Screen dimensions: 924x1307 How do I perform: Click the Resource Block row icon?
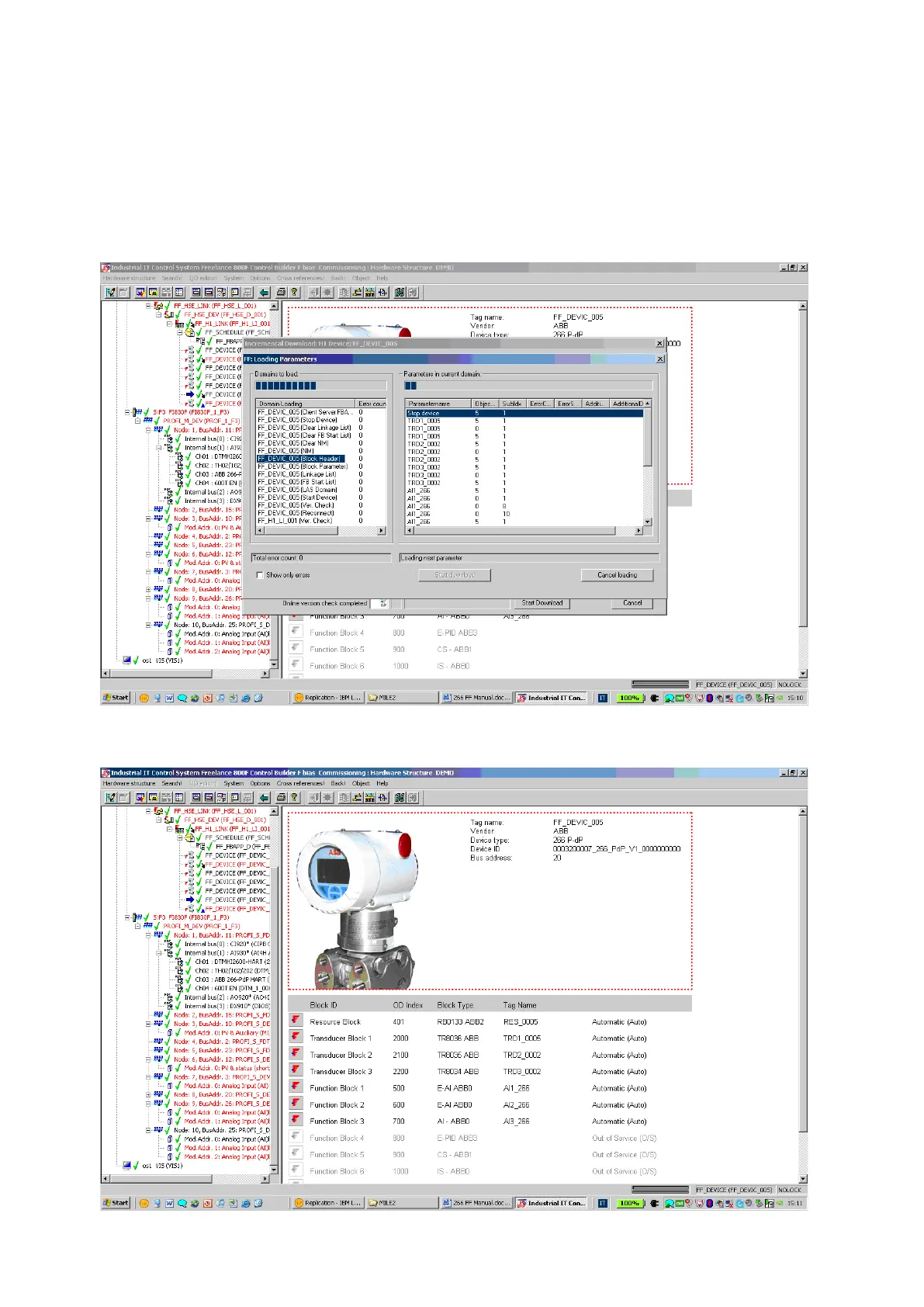pos(296,1021)
